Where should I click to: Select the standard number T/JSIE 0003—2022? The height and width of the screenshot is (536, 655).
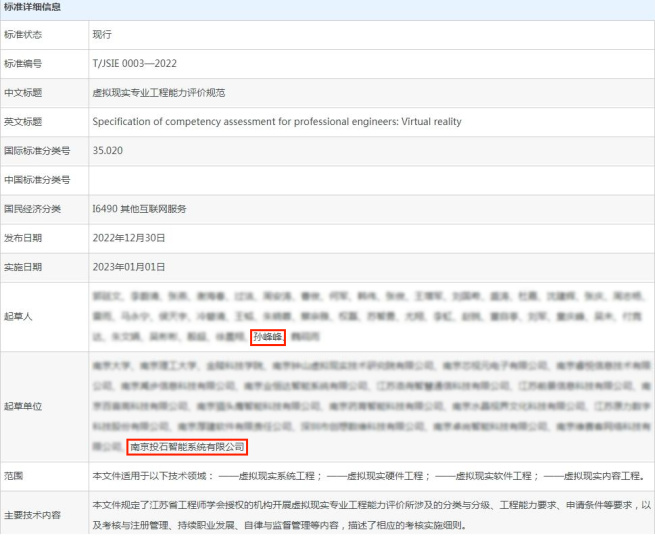[134, 63]
